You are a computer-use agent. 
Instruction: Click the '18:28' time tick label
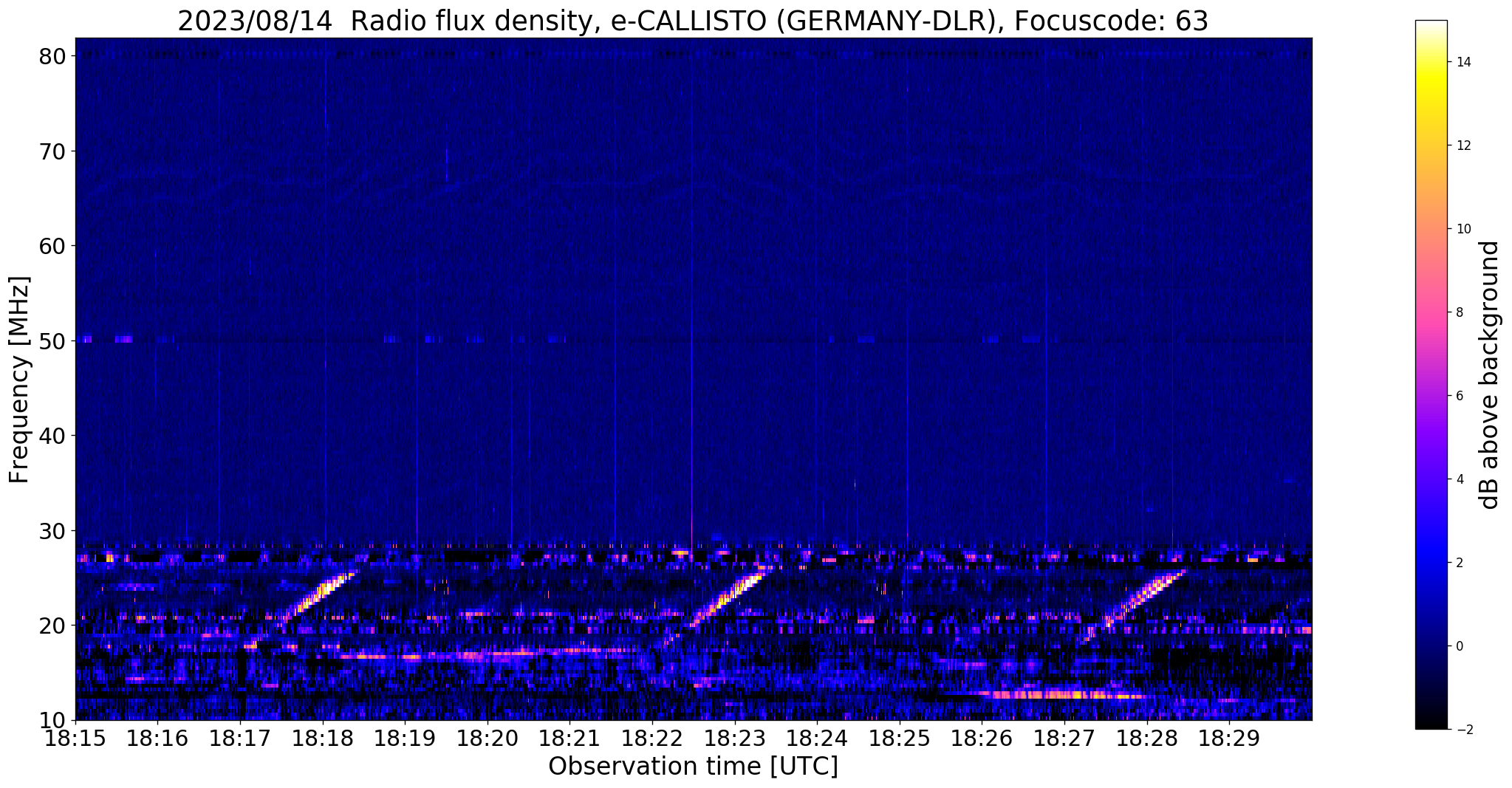tap(1147, 738)
